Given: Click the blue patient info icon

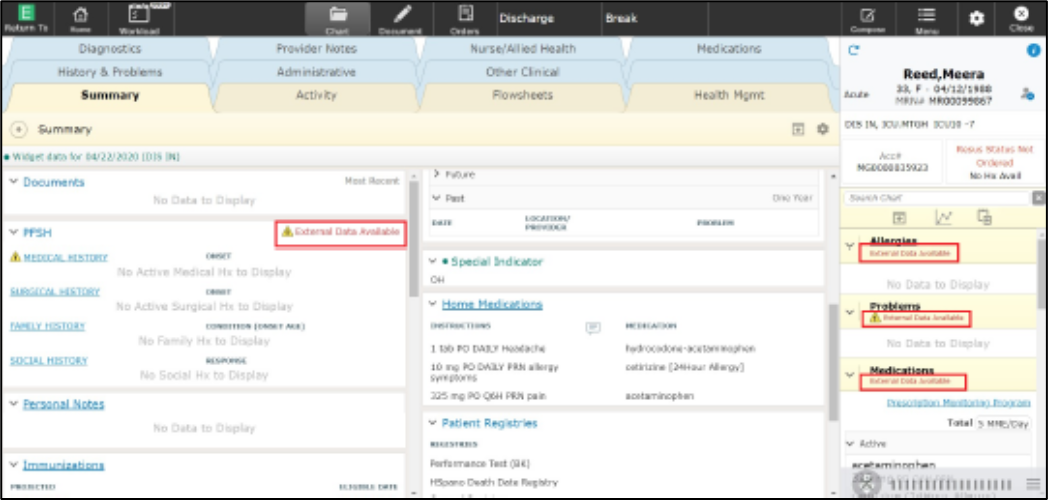Looking at the screenshot, I should tap(1034, 50).
